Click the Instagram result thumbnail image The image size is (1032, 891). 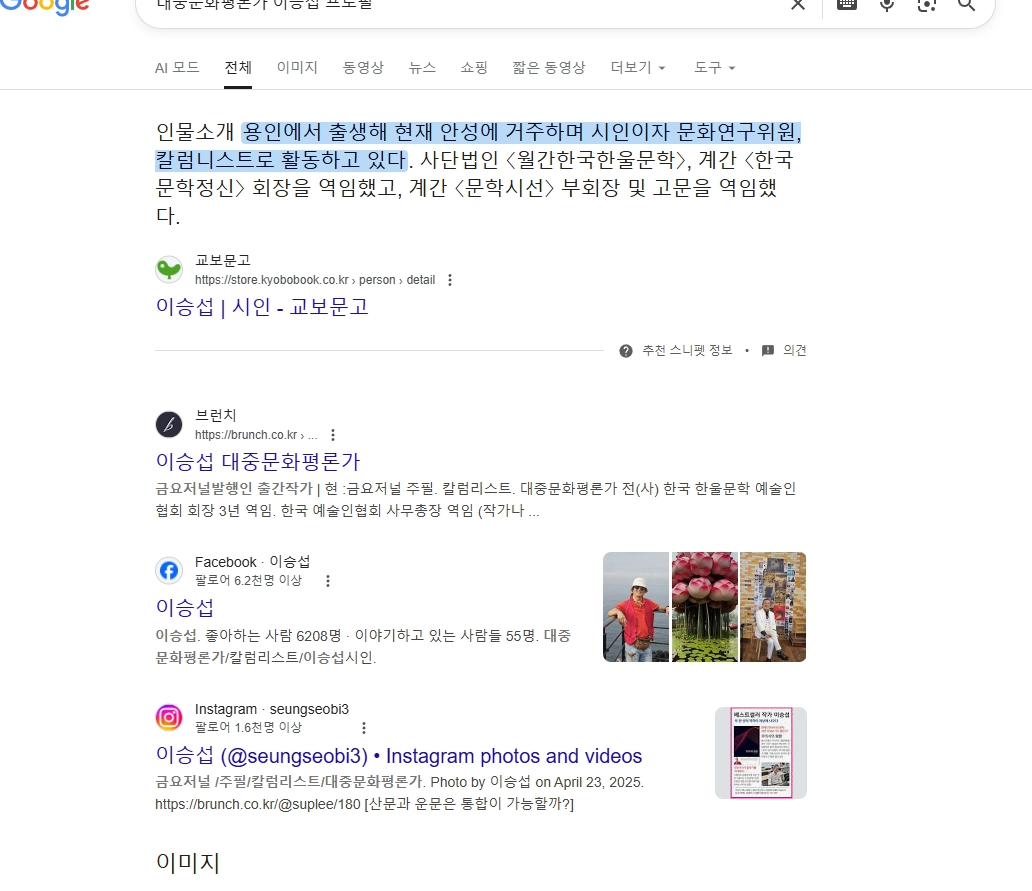point(760,753)
